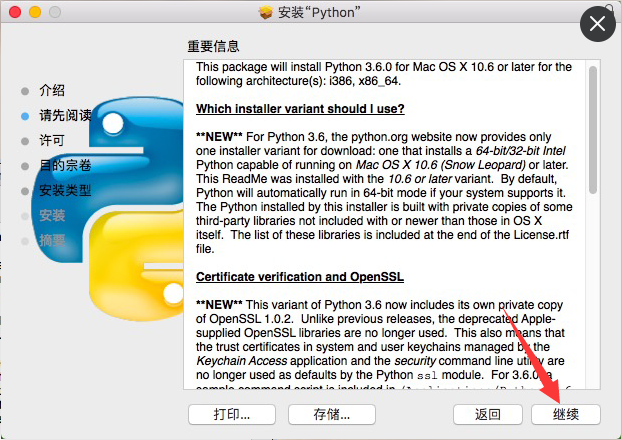Click the "Which installer variant should I use?" heading
The image size is (622, 440).
(x=300, y=109)
